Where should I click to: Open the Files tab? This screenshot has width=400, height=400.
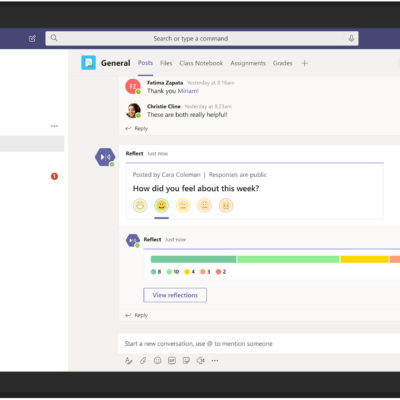pyautogui.click(x=166, y=63)
